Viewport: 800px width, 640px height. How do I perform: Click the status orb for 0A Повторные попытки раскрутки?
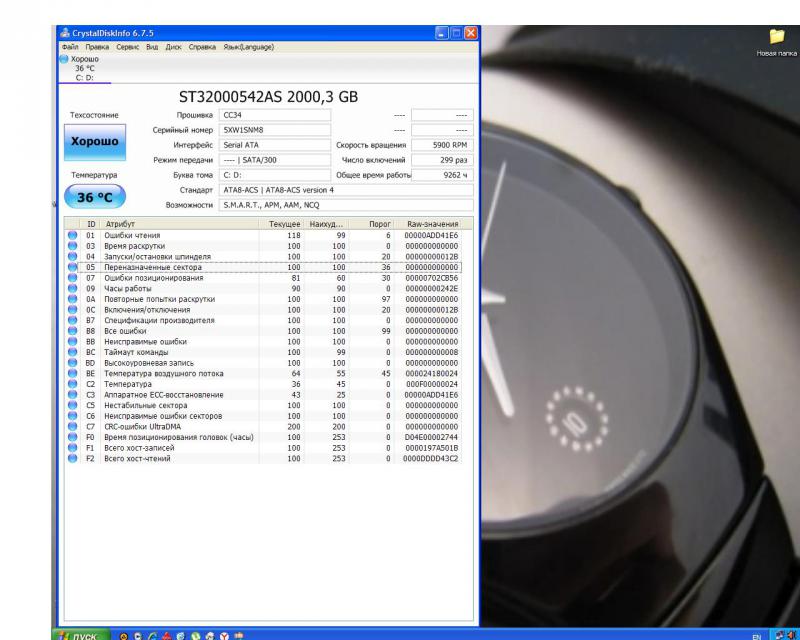tap(72, 299)
